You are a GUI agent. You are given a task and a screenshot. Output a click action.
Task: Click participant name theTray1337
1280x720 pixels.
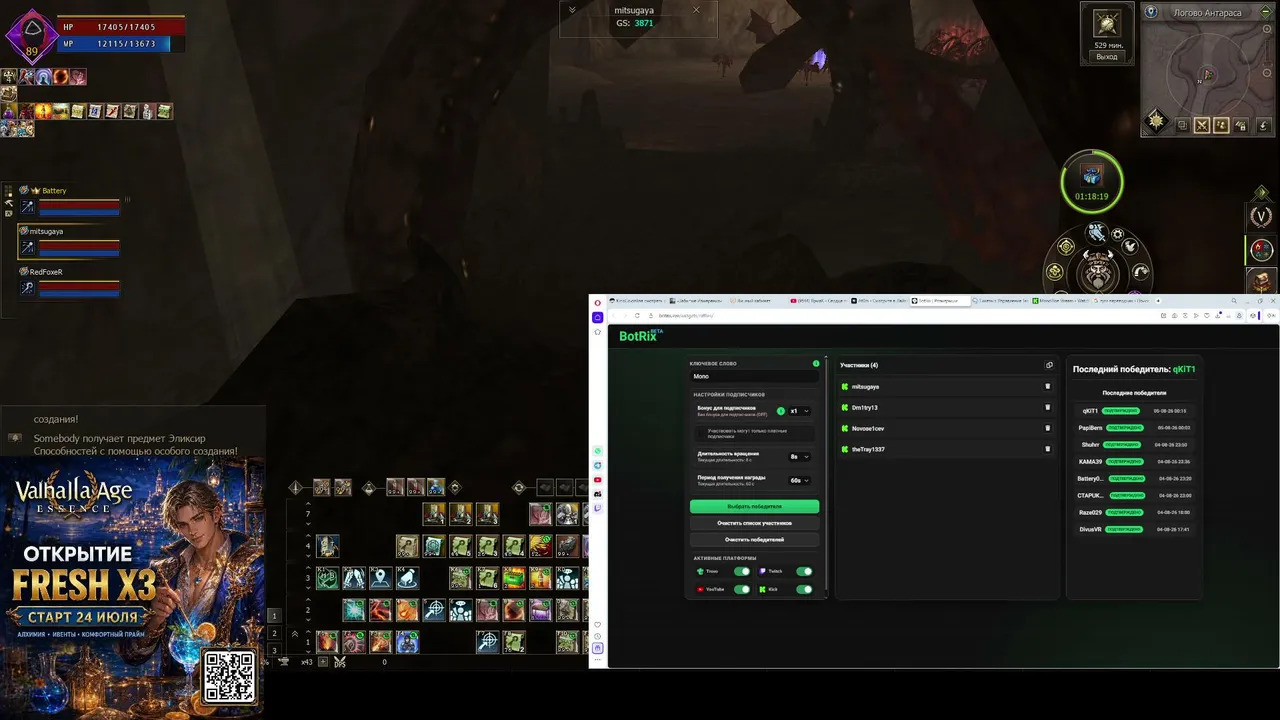(x=868, y=449)
